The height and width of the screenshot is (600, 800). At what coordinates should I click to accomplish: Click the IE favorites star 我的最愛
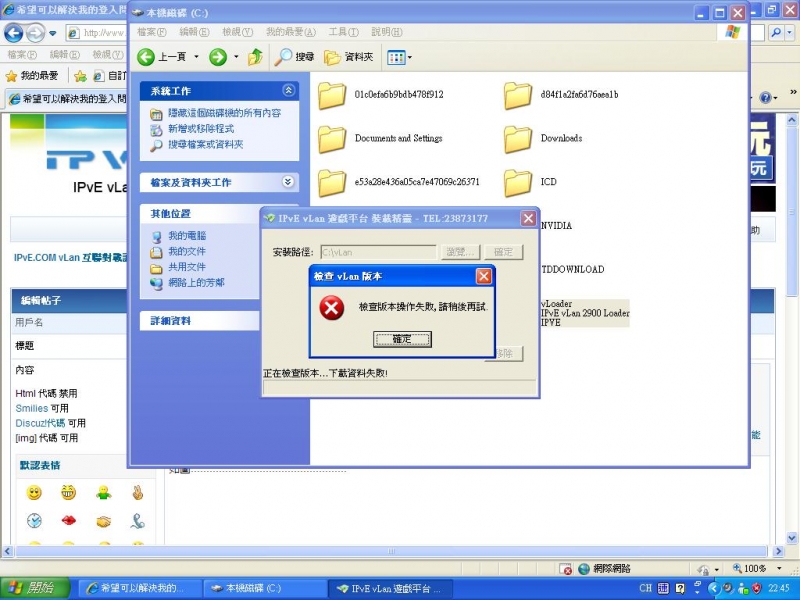point(32,76)
